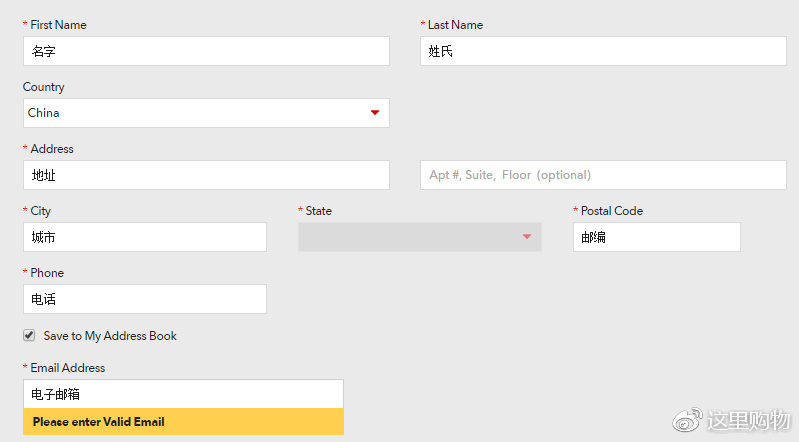The height and width of the screenshot is (442, 799).
Task: Click the Weibo logo watermark icon
Action: [x=687, y=420]
